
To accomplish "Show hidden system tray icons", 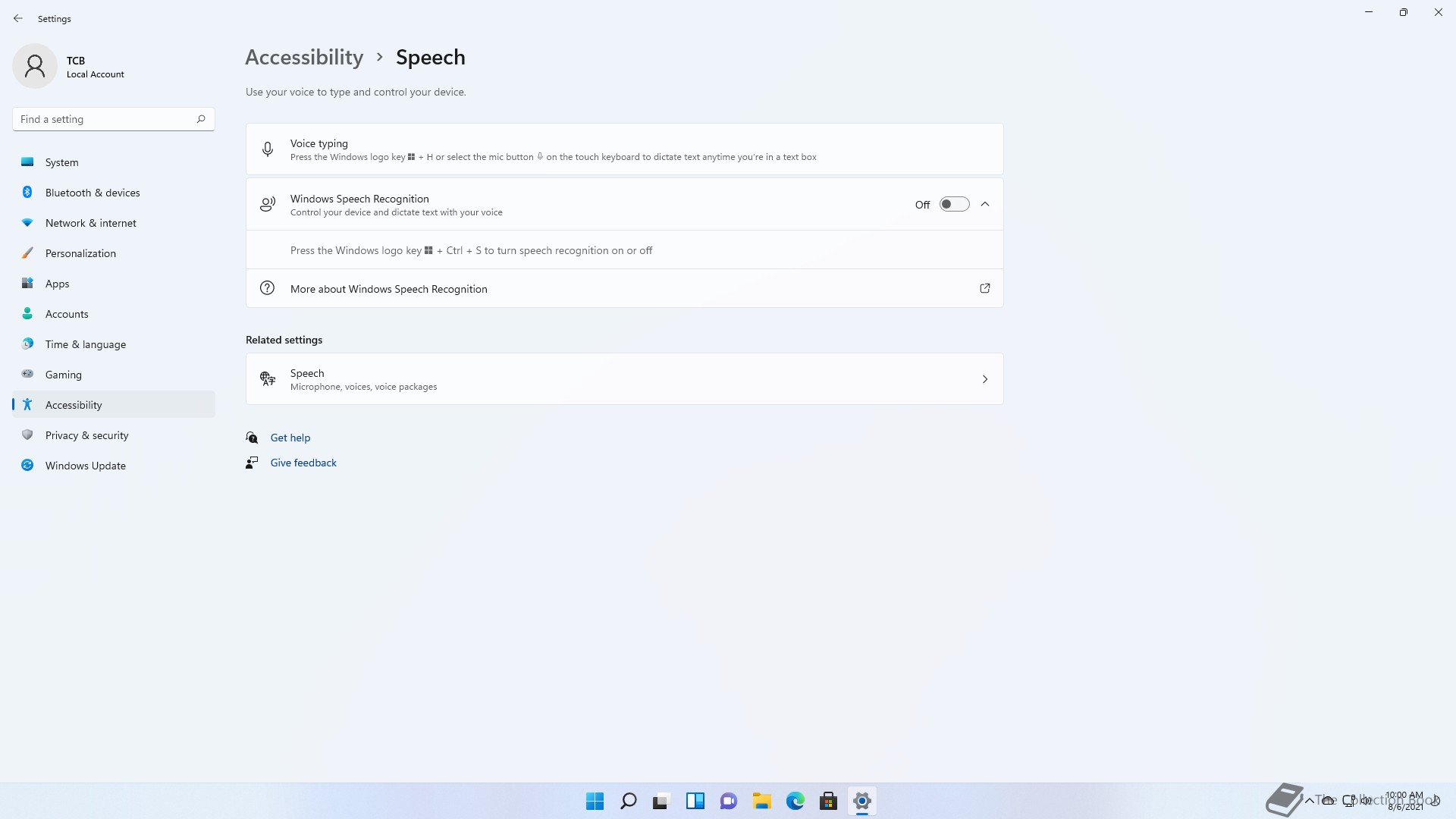I will (1310, 801).
